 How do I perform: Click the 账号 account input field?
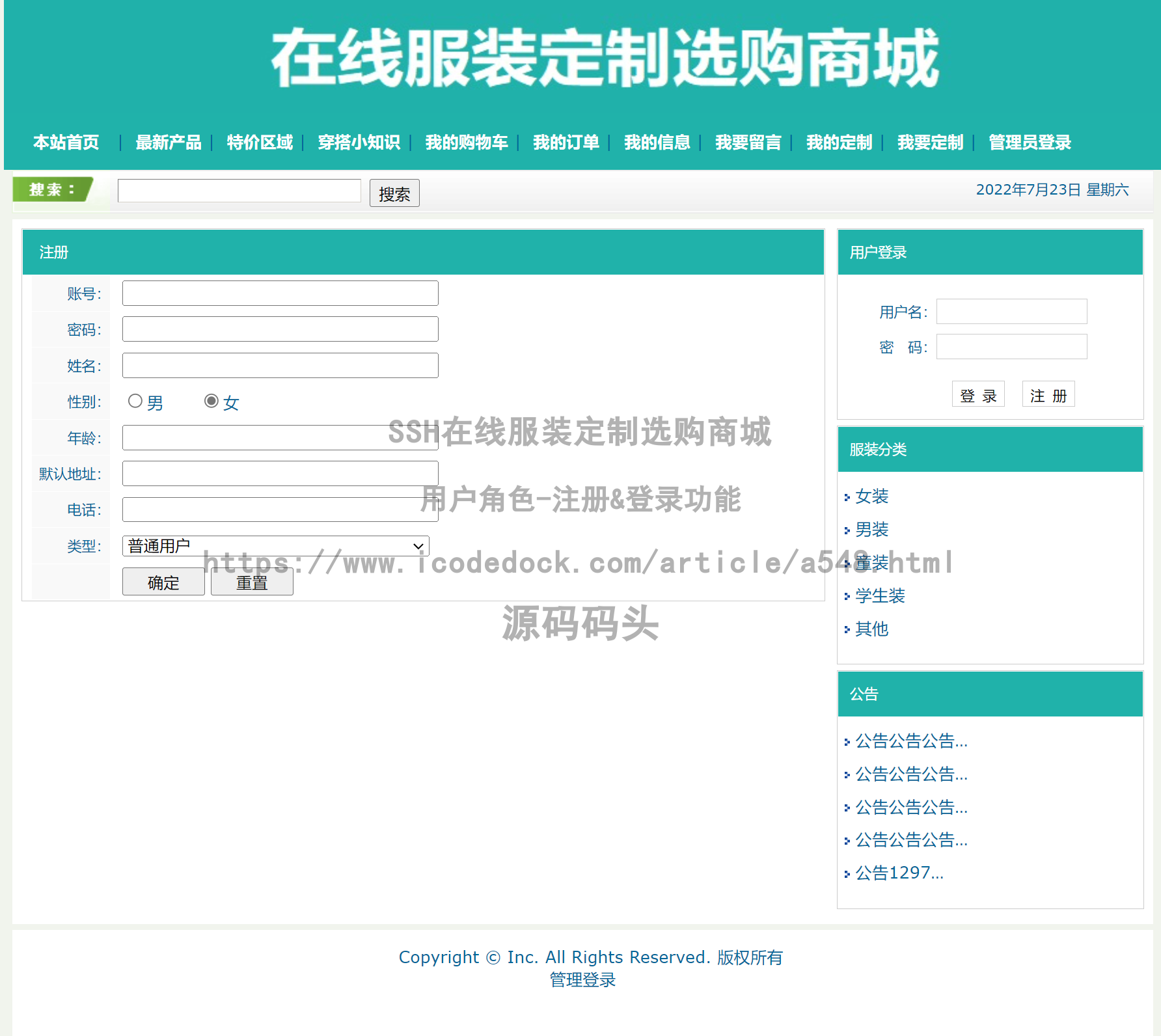[x=280, y=293]
